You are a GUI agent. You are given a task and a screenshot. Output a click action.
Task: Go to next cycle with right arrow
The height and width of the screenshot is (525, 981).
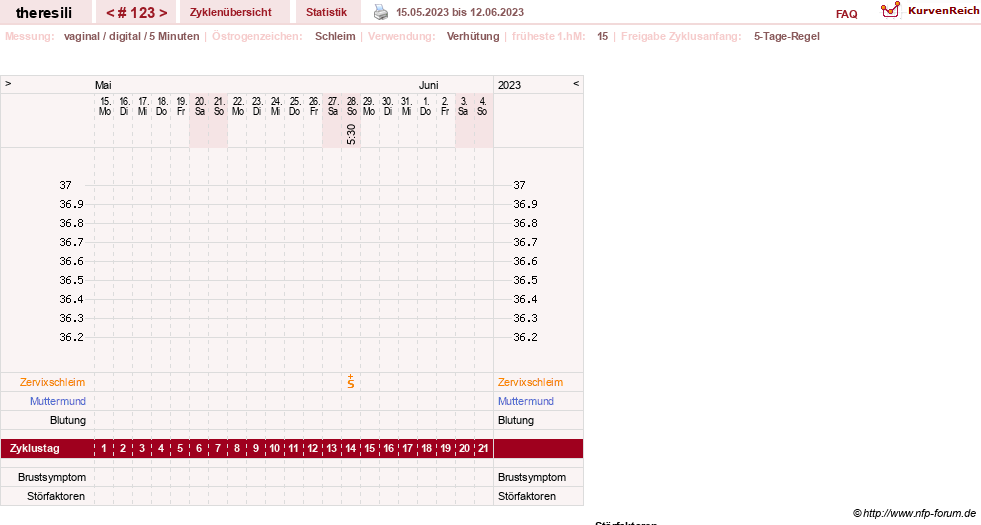pos(163,13)
